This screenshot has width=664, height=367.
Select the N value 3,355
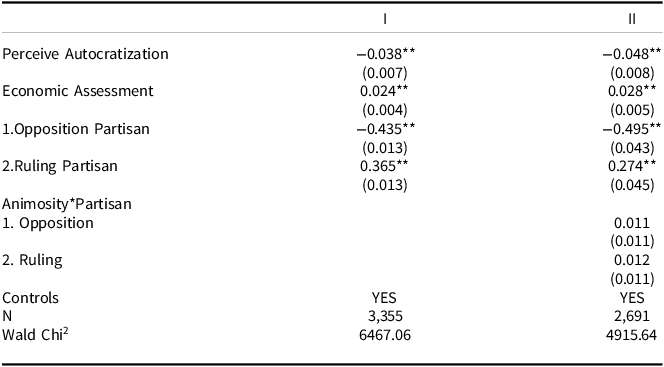point(385,316)
